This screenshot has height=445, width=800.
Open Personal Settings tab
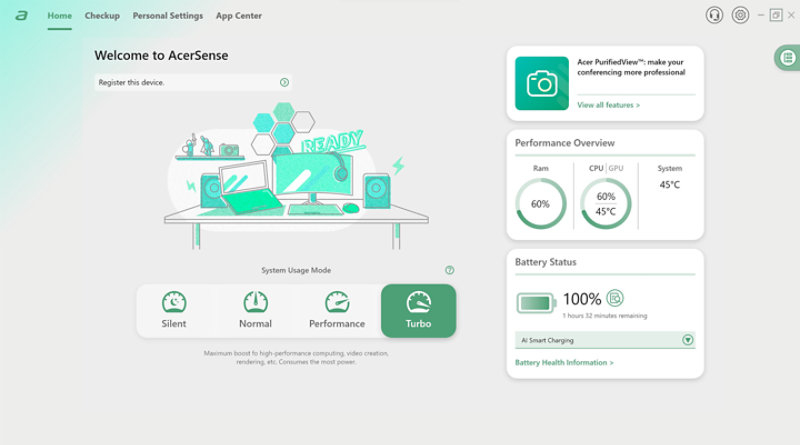tap(168, 16)
